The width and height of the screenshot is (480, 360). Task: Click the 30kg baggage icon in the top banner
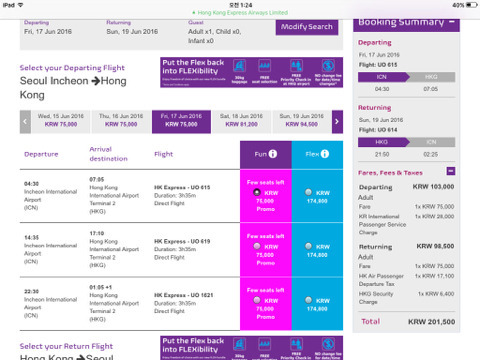(239, 66)
